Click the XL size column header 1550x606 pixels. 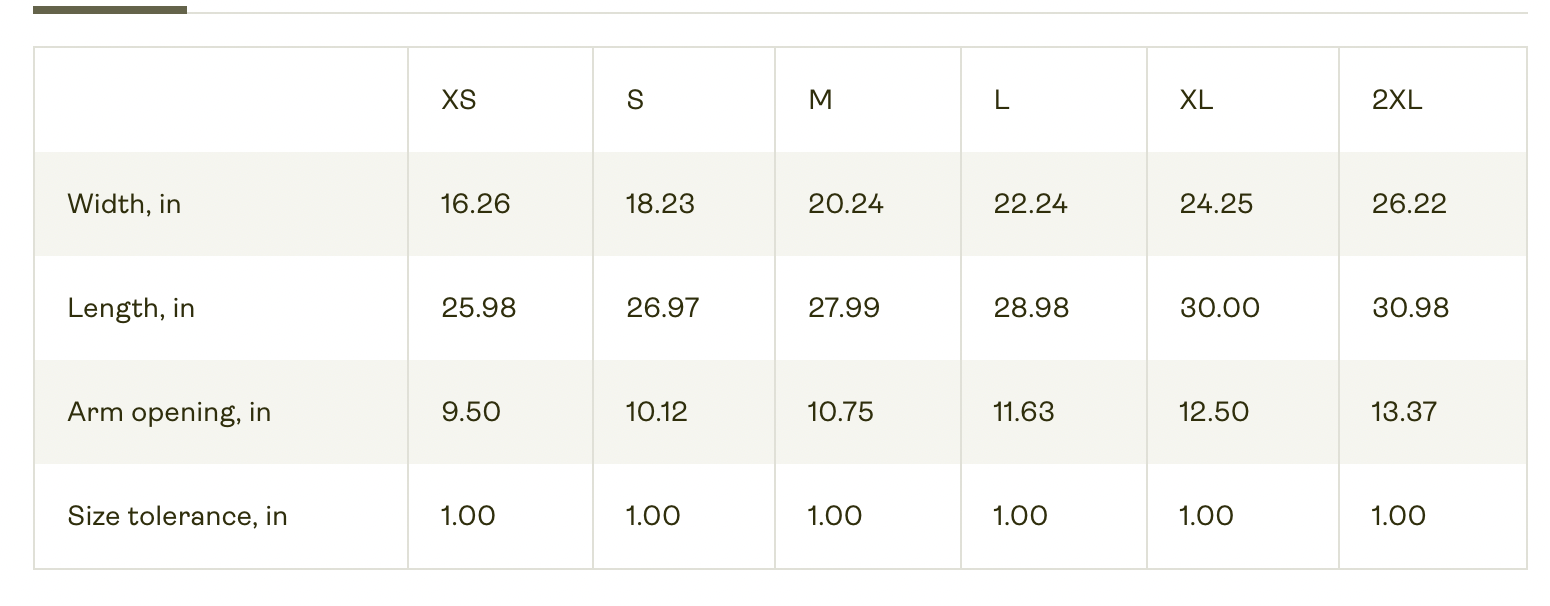pyautogui.click(x=1196, y=100)
